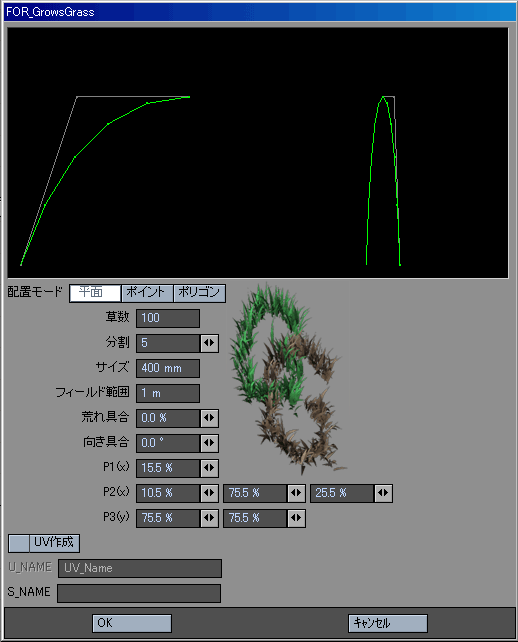Confirm with the OK button
The width and height of the screenshot is (518, 642).
(x=132, y=623)
